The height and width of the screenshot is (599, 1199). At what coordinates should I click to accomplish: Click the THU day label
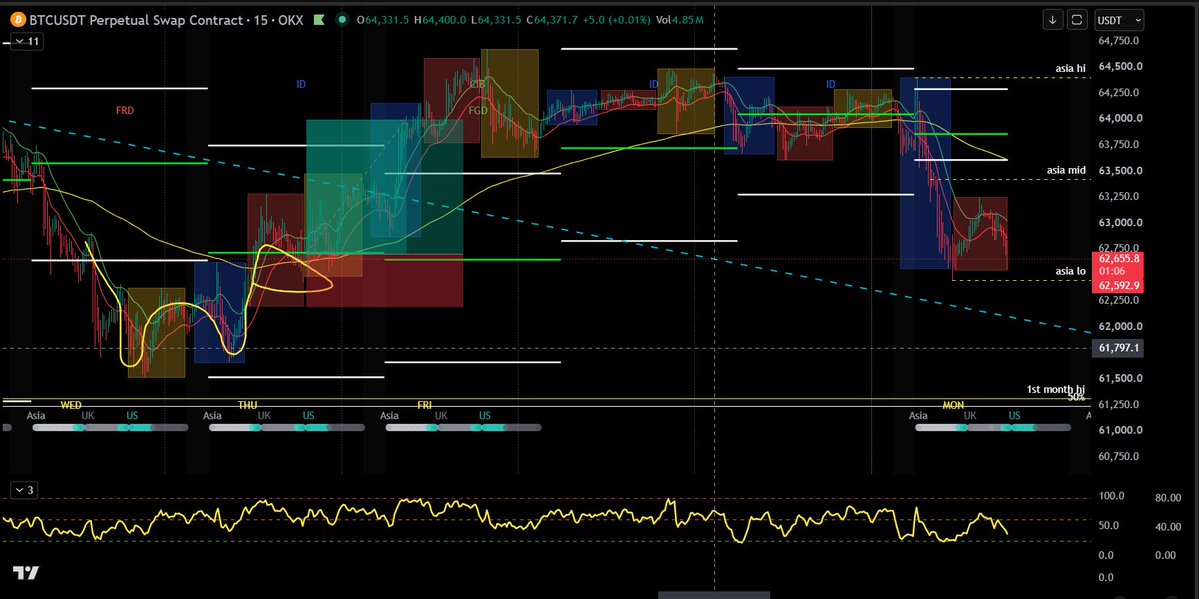pyautogui.click(x=248, y=404)
